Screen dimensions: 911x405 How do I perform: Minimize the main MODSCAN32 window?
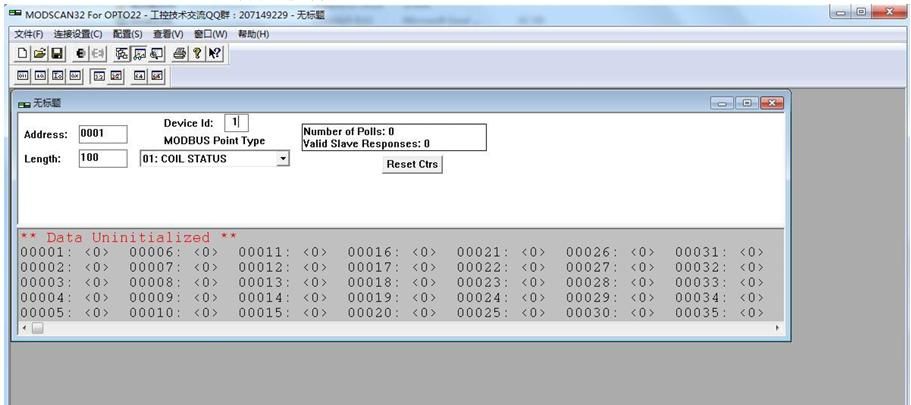[841, 12]
